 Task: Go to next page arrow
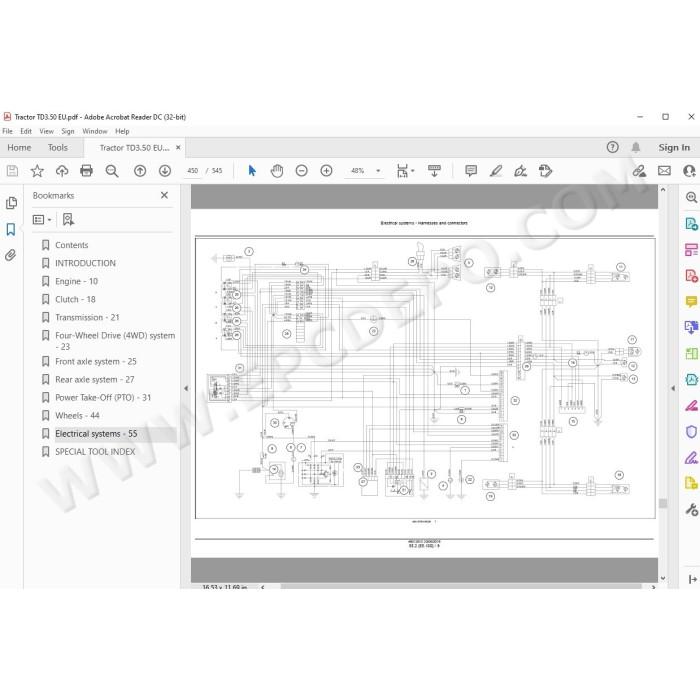(x=165, y=171)
